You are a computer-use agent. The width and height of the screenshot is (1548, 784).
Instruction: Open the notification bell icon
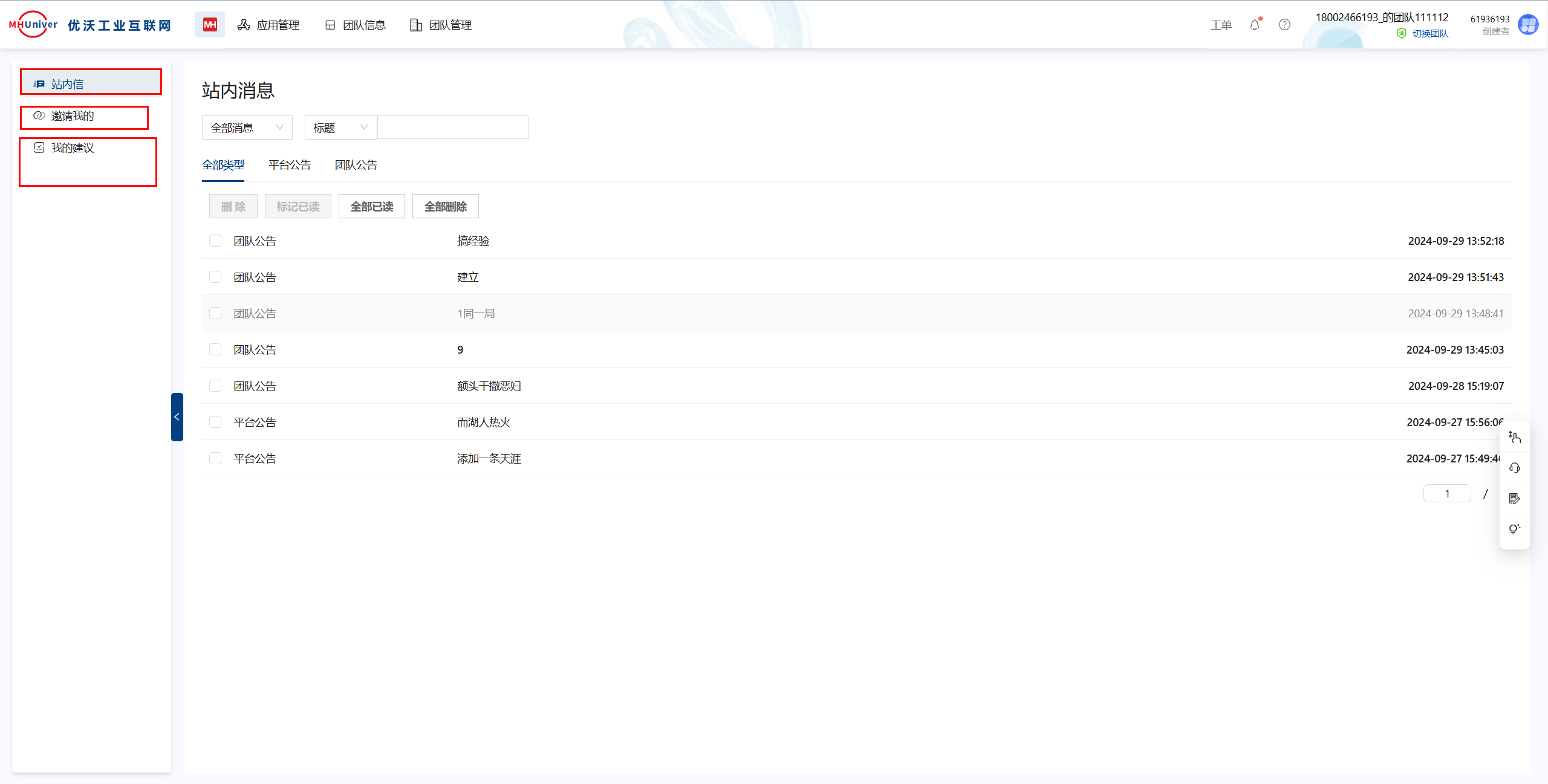click(1255, 25)
